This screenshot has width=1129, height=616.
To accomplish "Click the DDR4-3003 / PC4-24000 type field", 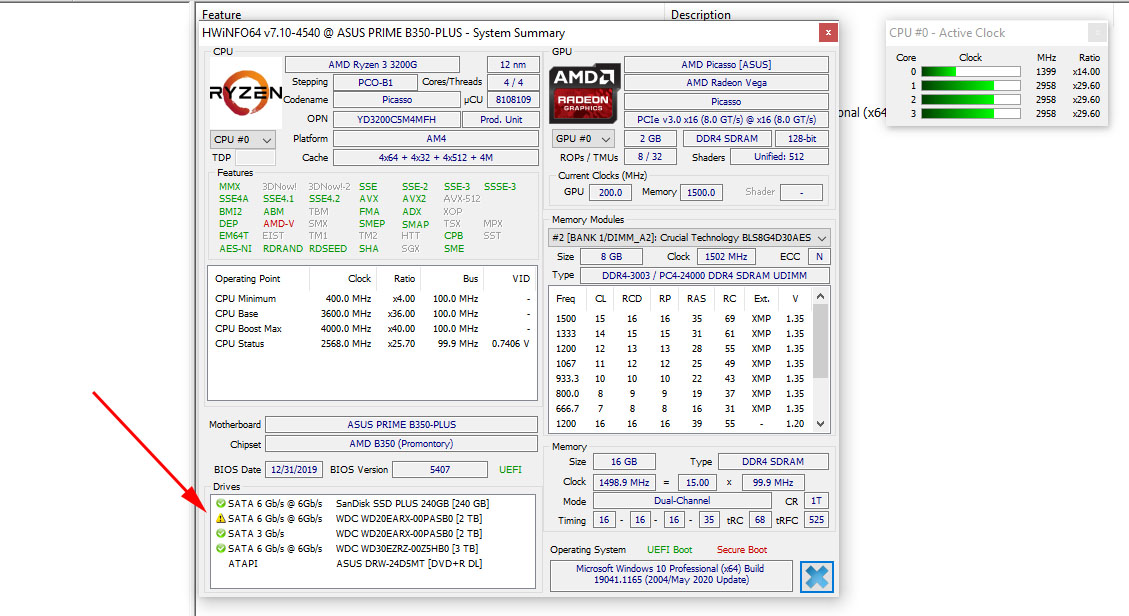I will 705,276.
